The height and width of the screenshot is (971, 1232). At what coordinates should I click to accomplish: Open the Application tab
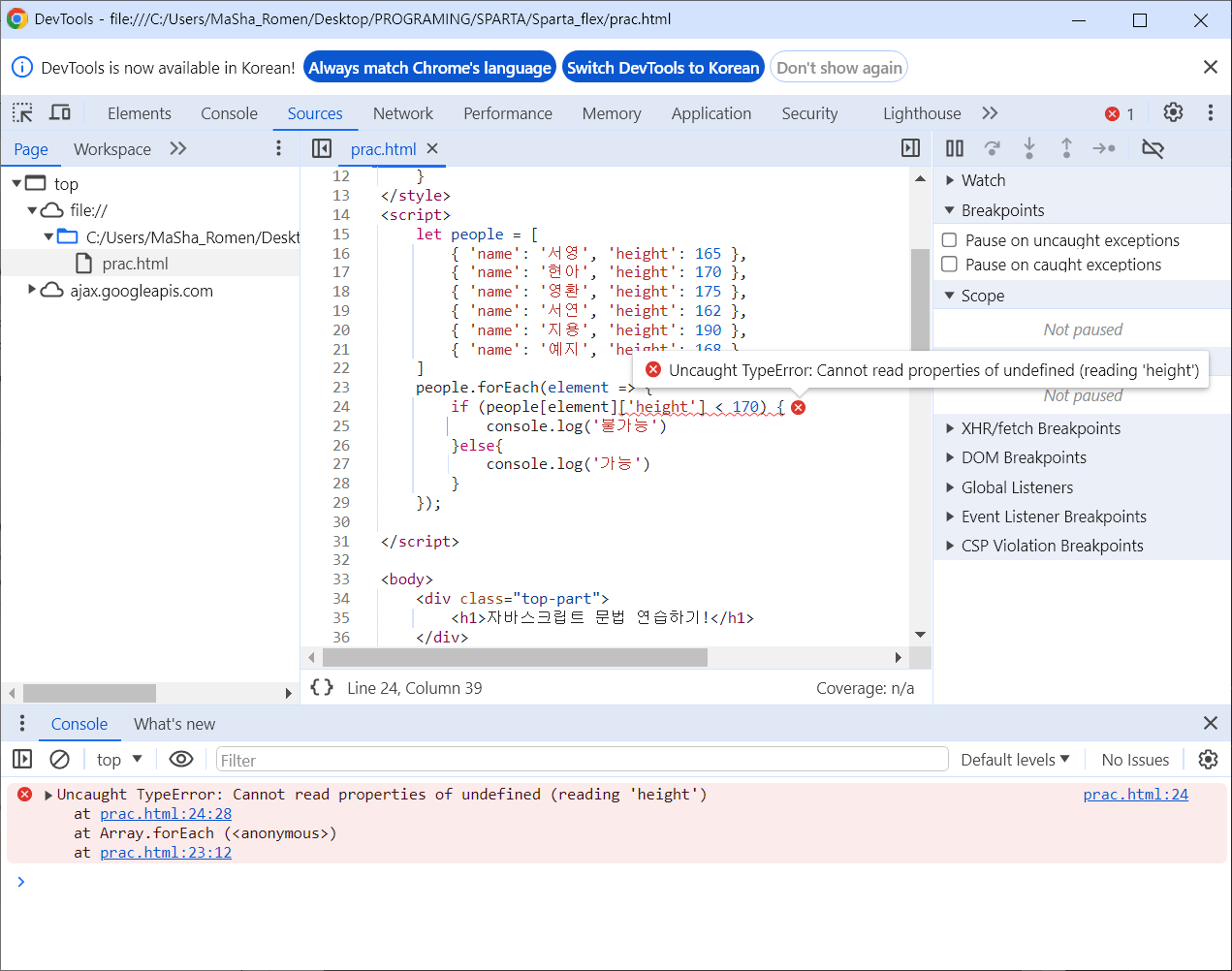point(711,113)
